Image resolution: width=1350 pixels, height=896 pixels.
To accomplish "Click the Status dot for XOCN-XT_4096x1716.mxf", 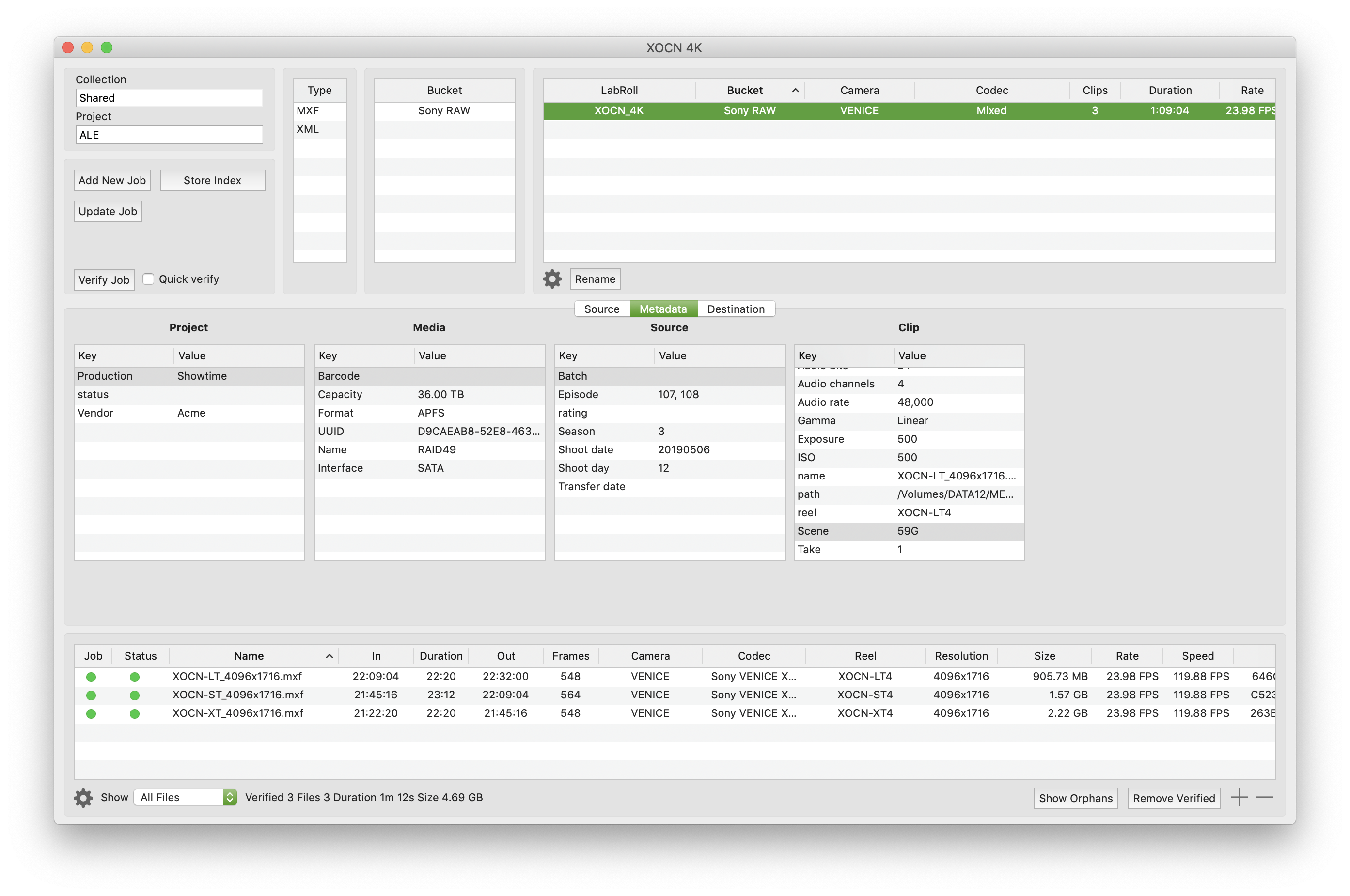I will click(x=134, y=713).
